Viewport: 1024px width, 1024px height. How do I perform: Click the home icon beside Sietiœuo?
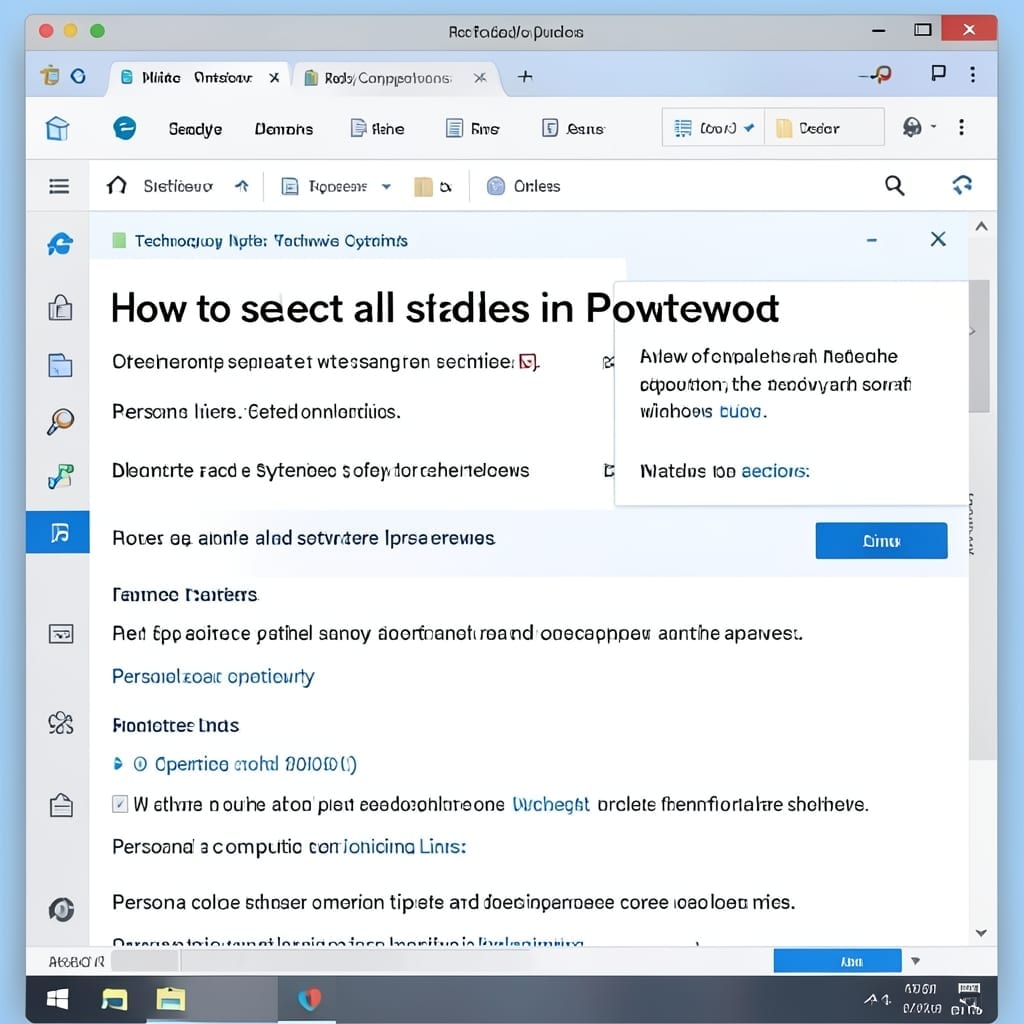tap(116, 185)
